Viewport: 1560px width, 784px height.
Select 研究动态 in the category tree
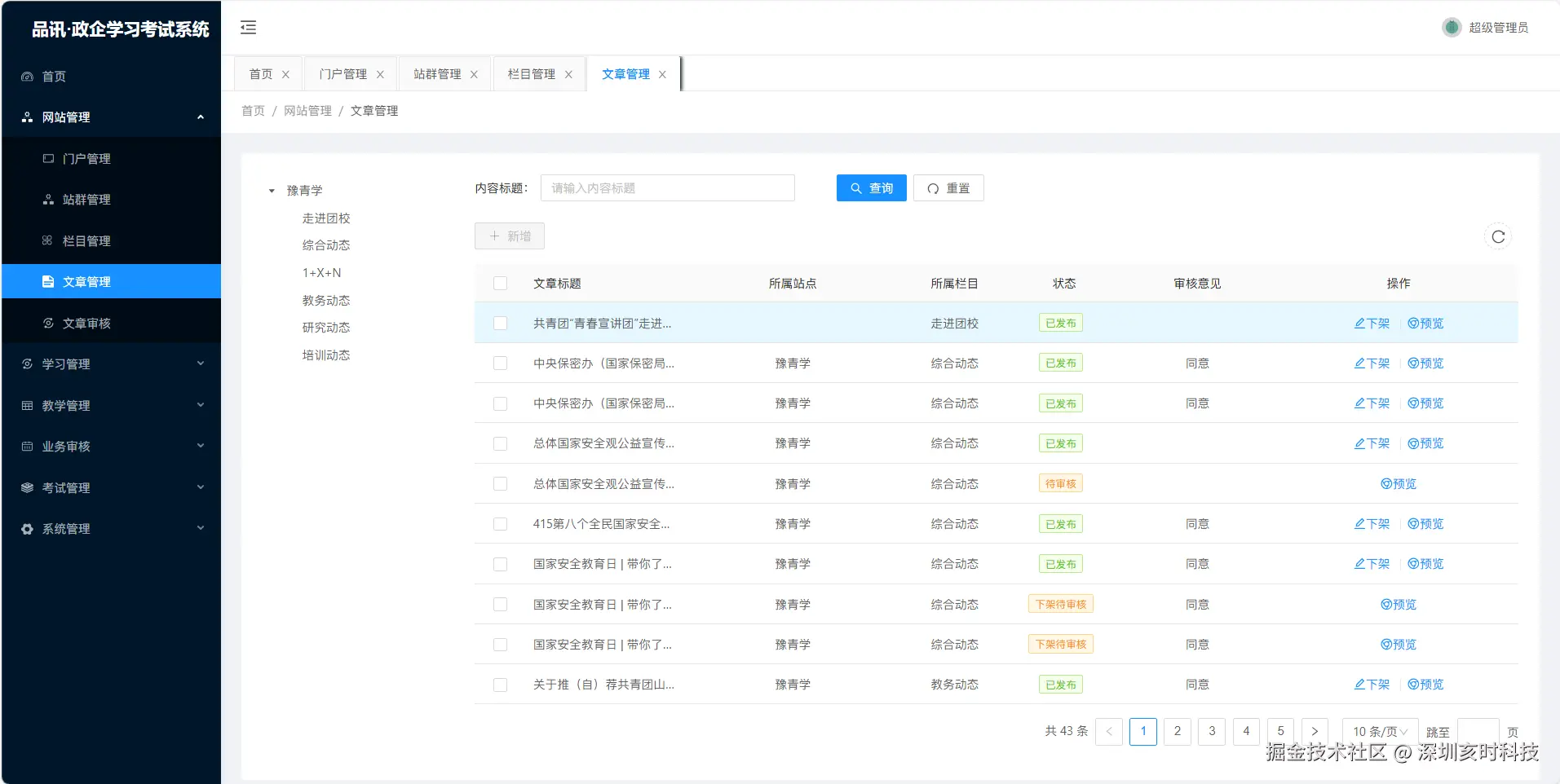coord(326,328)
